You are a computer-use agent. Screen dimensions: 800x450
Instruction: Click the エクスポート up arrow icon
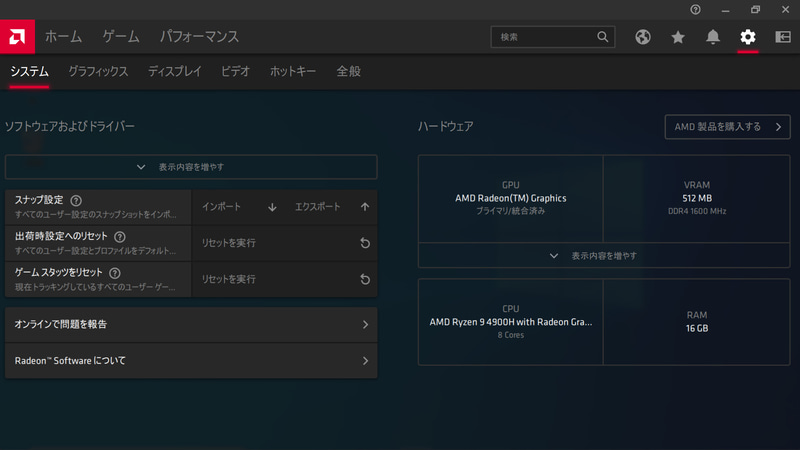click(x=365, y=207)
